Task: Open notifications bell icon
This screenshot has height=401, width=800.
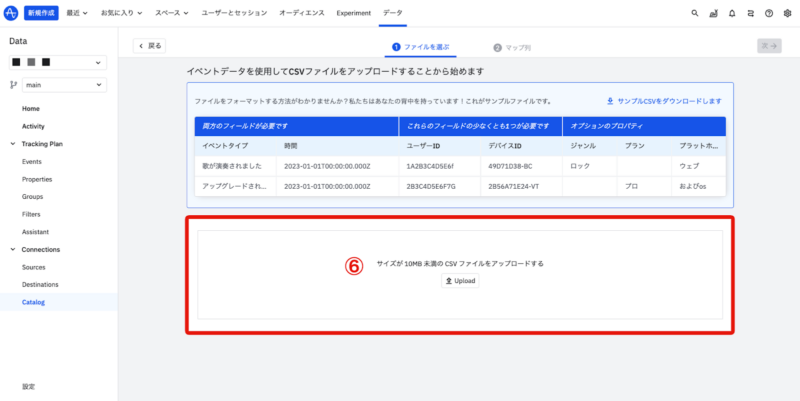Action: (x=732, y=13)
